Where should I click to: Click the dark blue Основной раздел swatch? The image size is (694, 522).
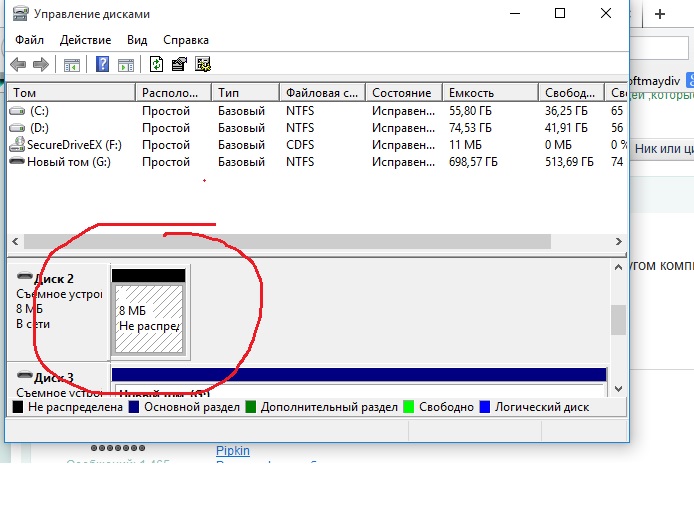coord(134,407)
